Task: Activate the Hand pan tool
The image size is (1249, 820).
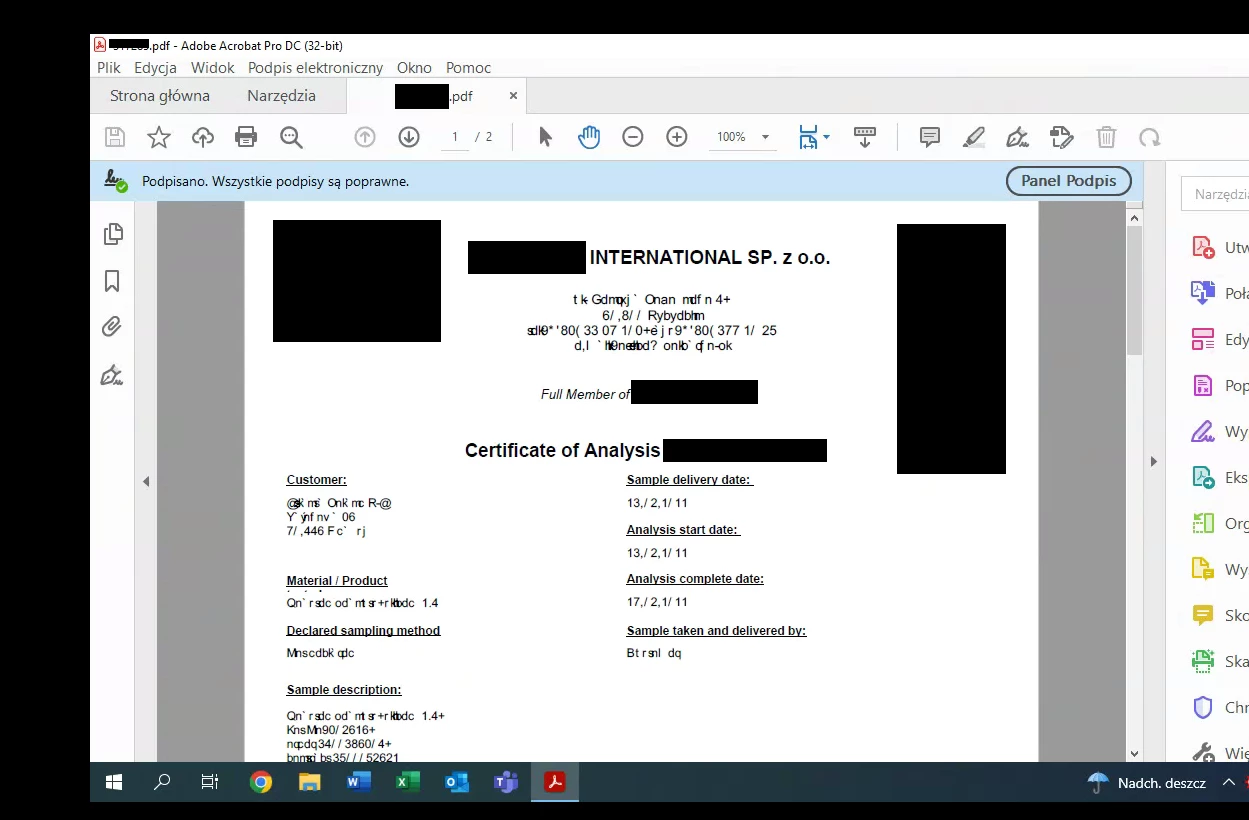Action: (589, 137)
